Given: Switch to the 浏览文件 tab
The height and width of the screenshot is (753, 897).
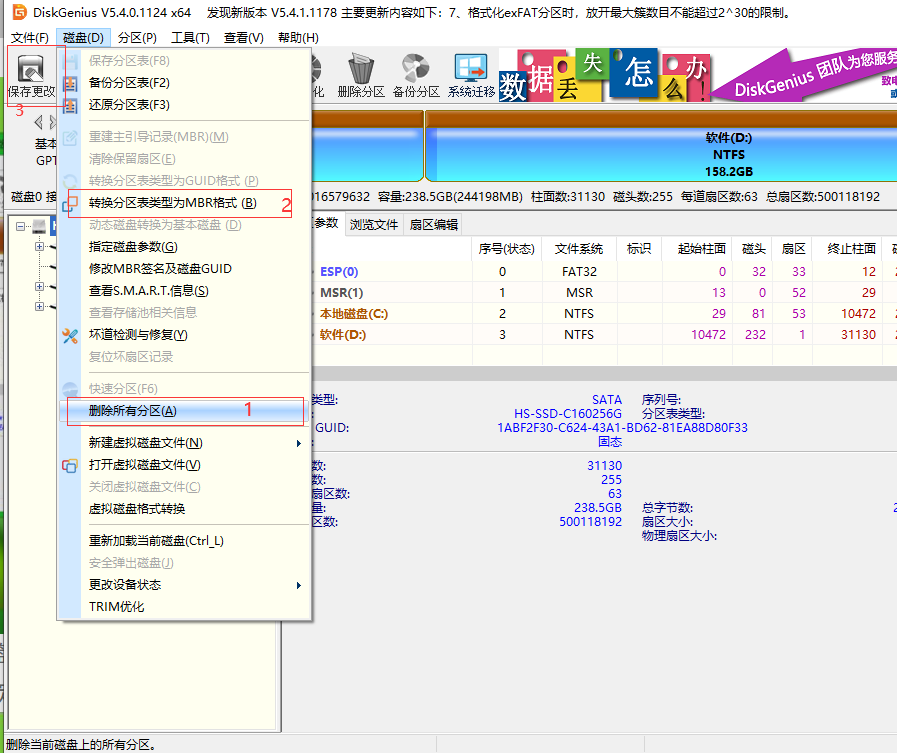Looking at the screenshot, I should [x=374, y=225].
